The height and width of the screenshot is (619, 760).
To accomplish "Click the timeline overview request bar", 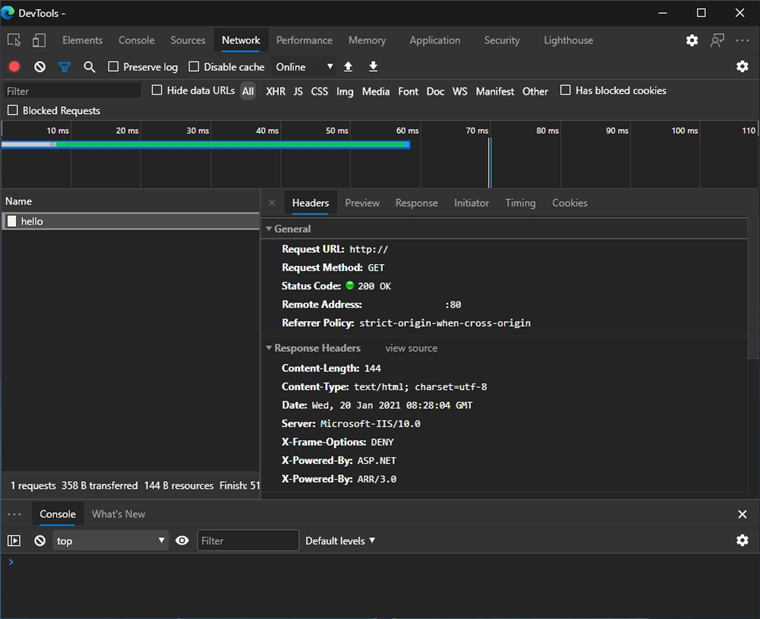I will pos(206,144).
